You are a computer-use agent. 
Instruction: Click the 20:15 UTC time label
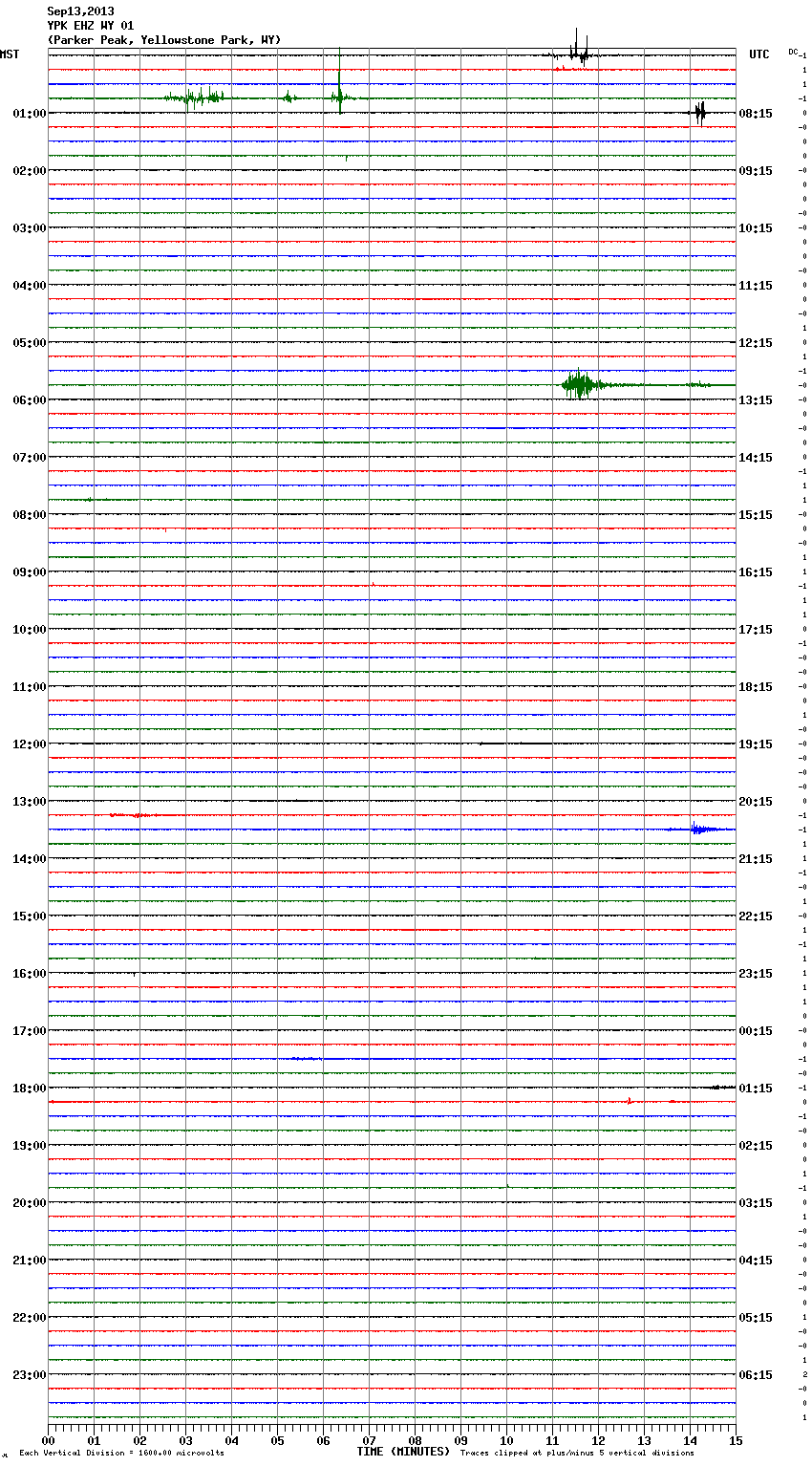click(x=756, y=802)
